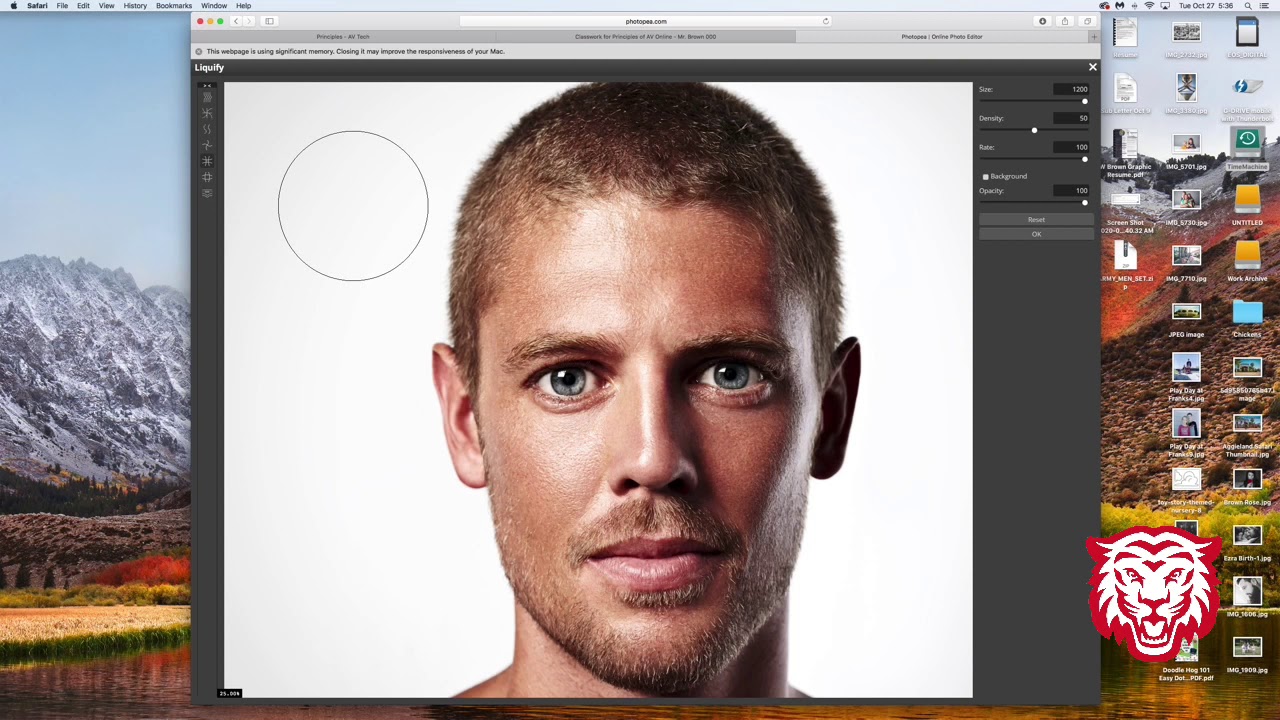Image resolution: width=1280 pixels, height=720 pixels.
Task: Click the photopea.com address bar
Action: pos(645,21)
